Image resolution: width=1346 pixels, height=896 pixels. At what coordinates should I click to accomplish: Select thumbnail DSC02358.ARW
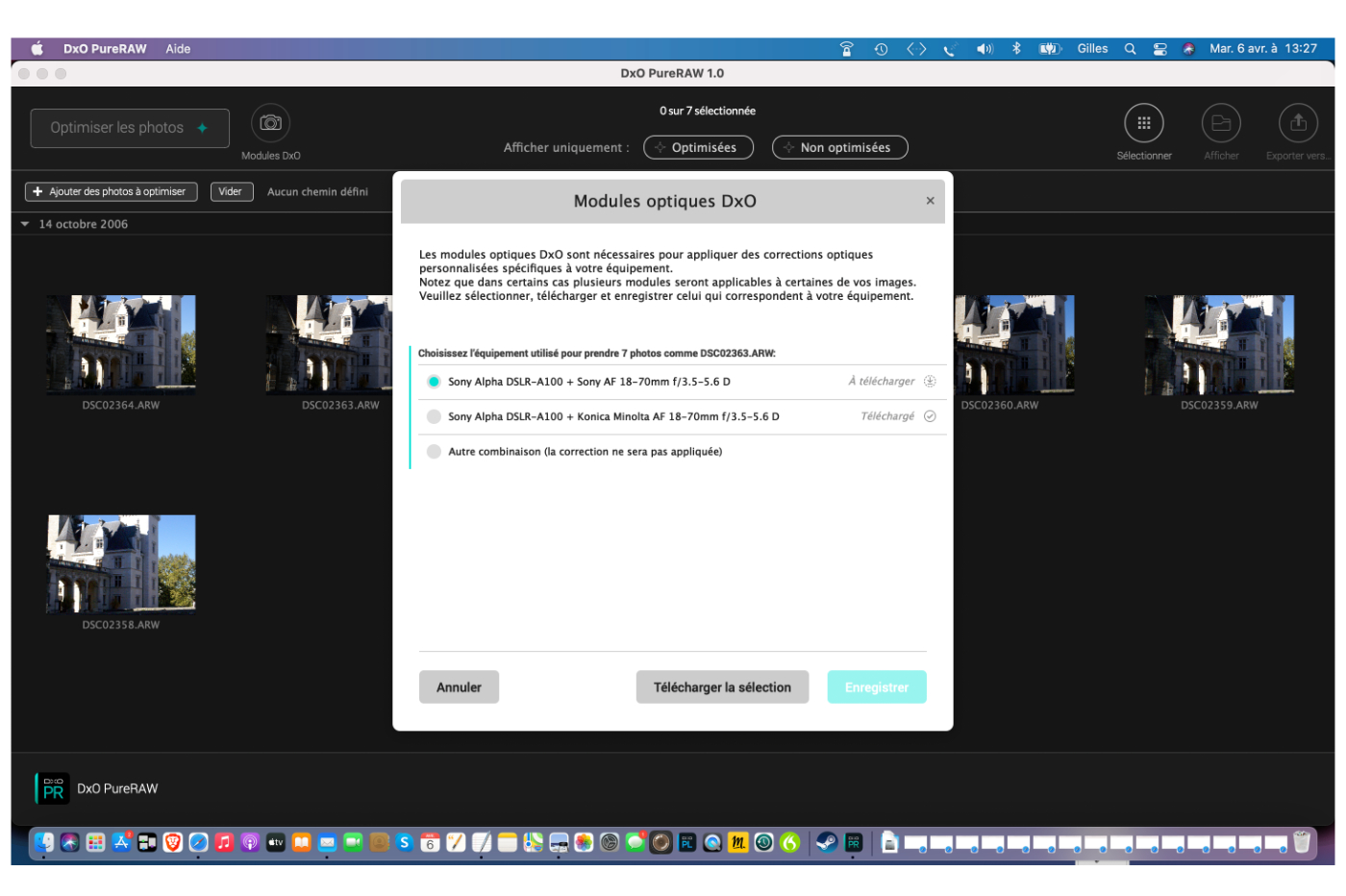121,563
